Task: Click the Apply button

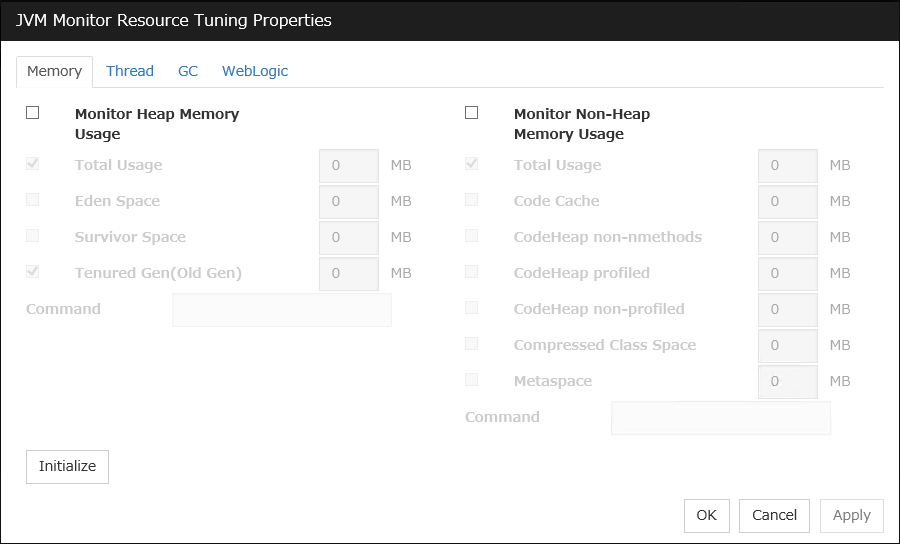Action: tap(851, 516)
